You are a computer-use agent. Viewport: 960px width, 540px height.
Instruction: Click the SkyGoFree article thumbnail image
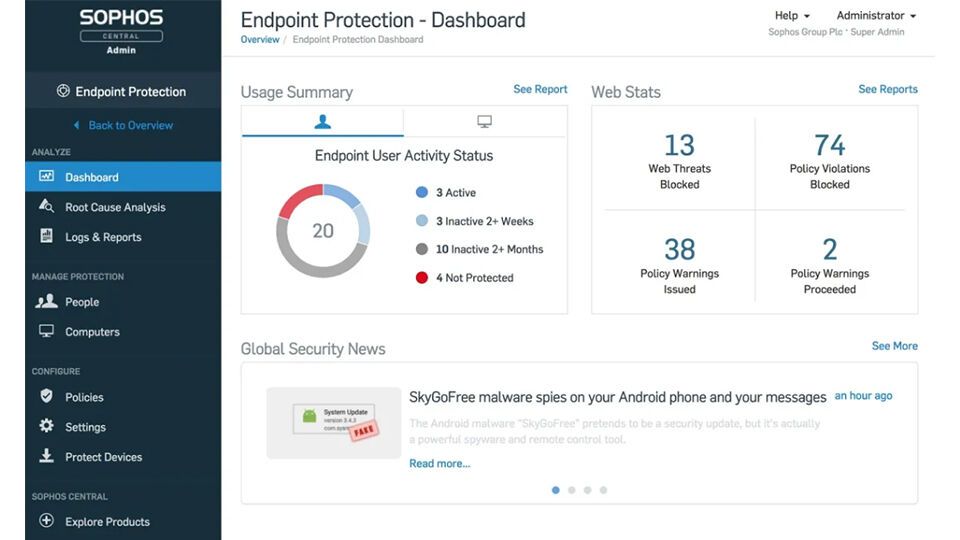(334, 423)
